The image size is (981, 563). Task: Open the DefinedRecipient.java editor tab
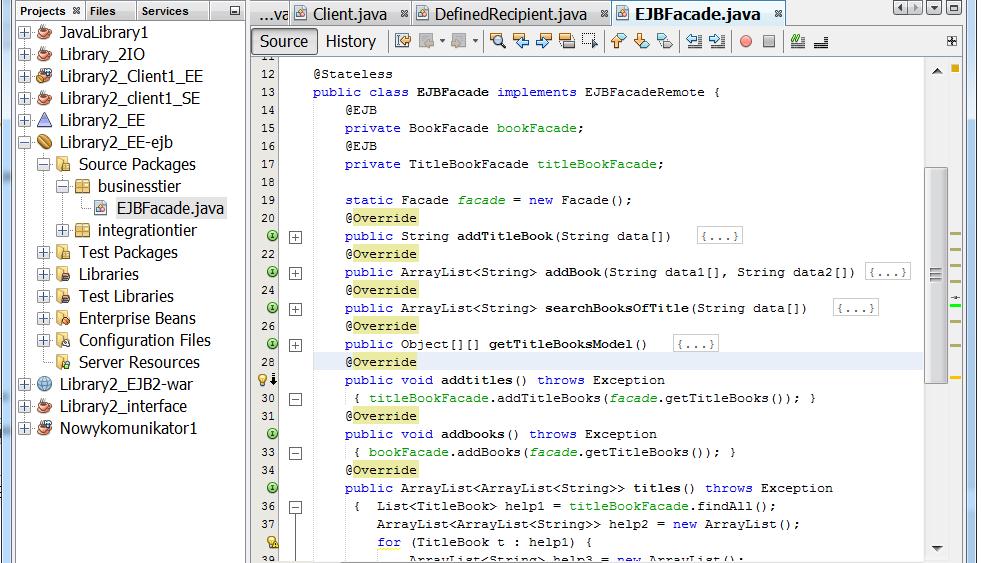click(510, 14)
